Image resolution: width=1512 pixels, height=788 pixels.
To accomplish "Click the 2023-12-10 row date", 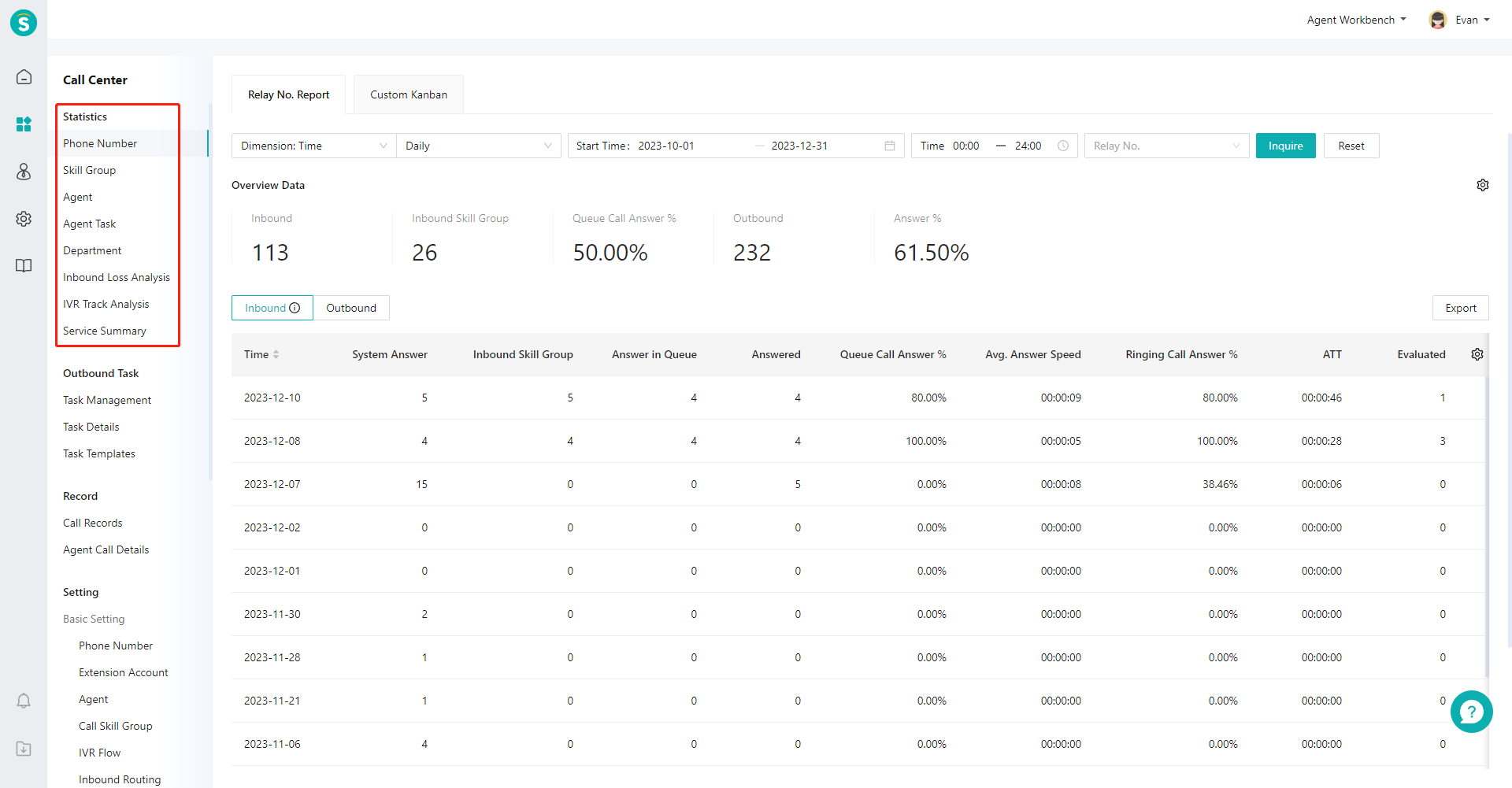I will 272,398.
